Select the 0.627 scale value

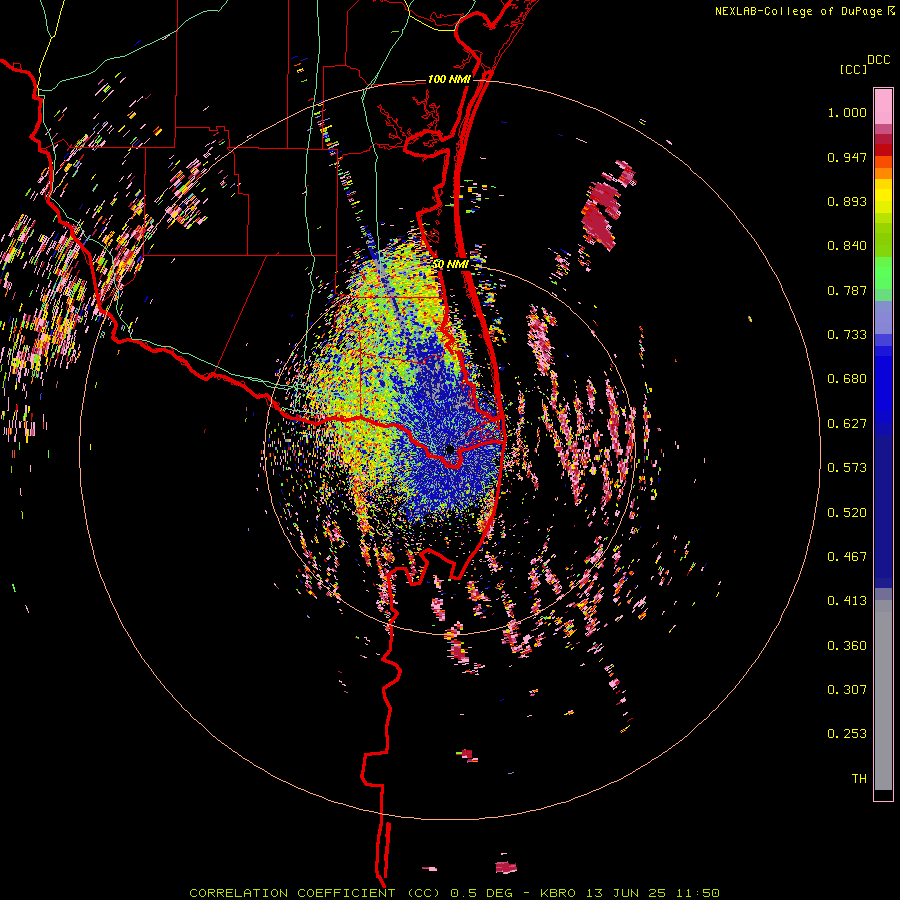pos(847,424)
